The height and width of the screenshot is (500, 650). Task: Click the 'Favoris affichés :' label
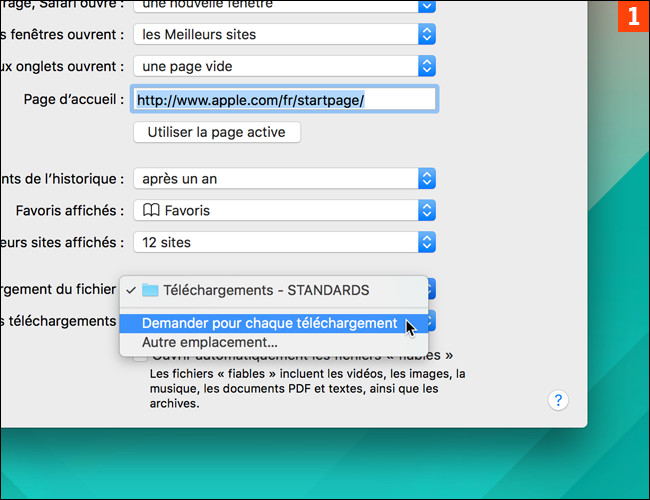[x=70, y=211]
